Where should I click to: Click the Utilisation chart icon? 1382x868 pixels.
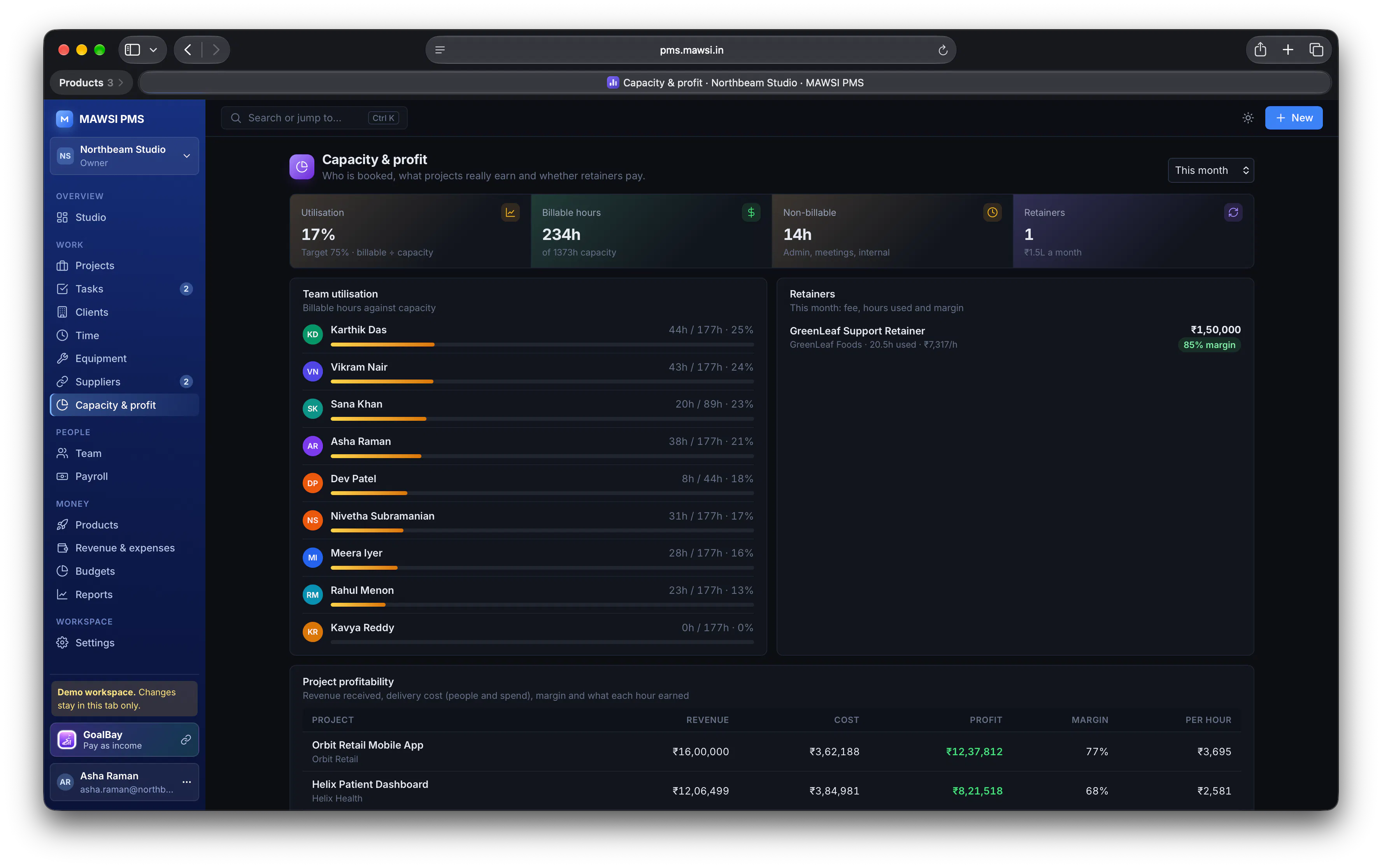click(x=510, y=212)
